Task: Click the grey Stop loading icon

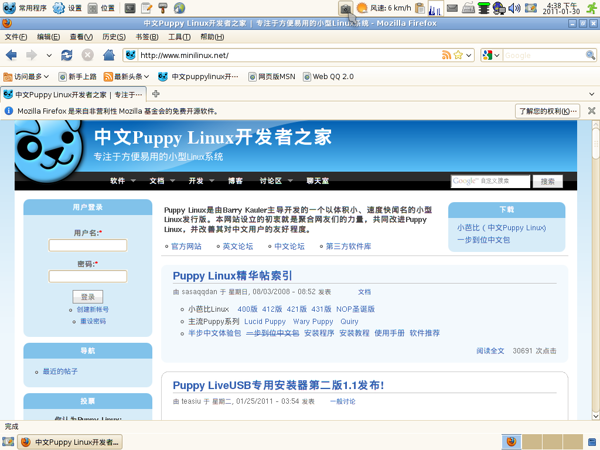Action: pyautogui.click(x=88, y=55)
